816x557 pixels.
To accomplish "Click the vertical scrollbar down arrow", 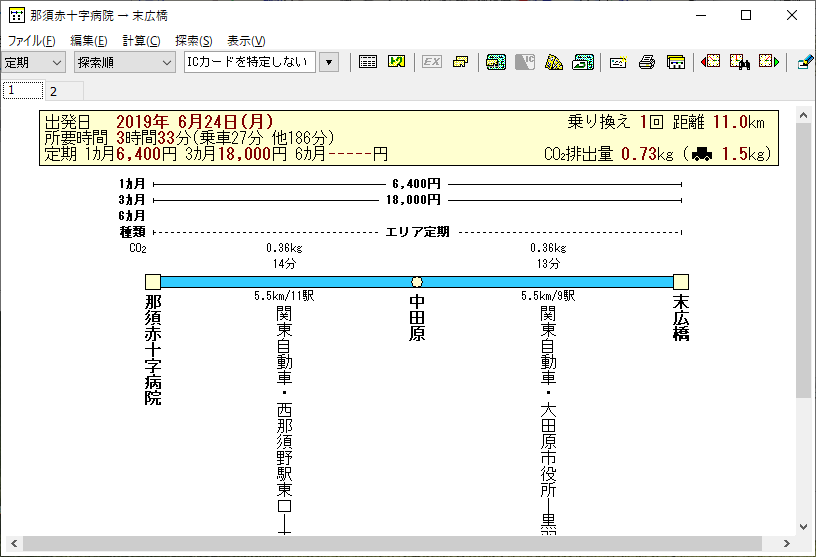I will (x=804, y=526).
